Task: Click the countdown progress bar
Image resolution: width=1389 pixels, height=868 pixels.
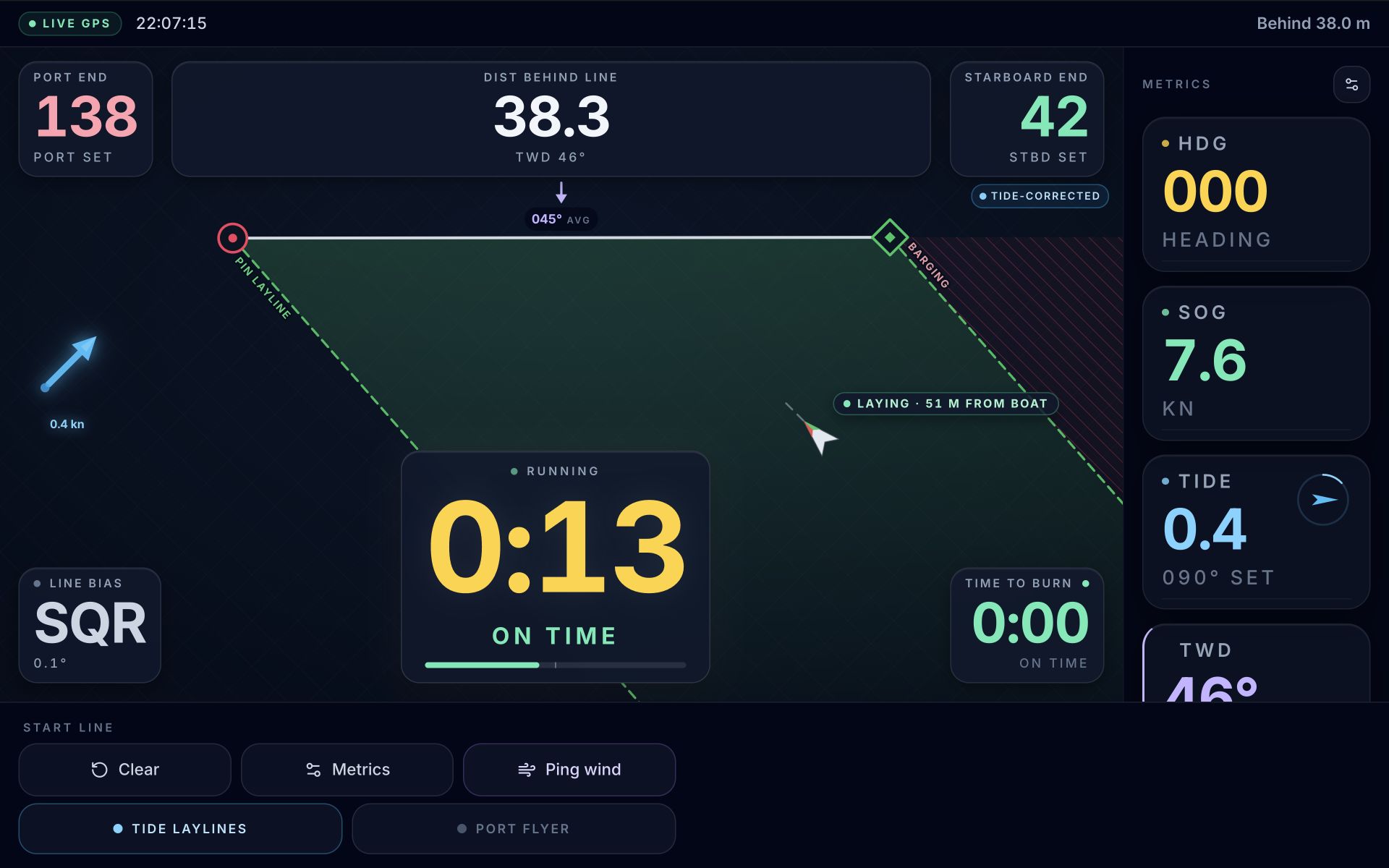Action: tap(556, 665)
